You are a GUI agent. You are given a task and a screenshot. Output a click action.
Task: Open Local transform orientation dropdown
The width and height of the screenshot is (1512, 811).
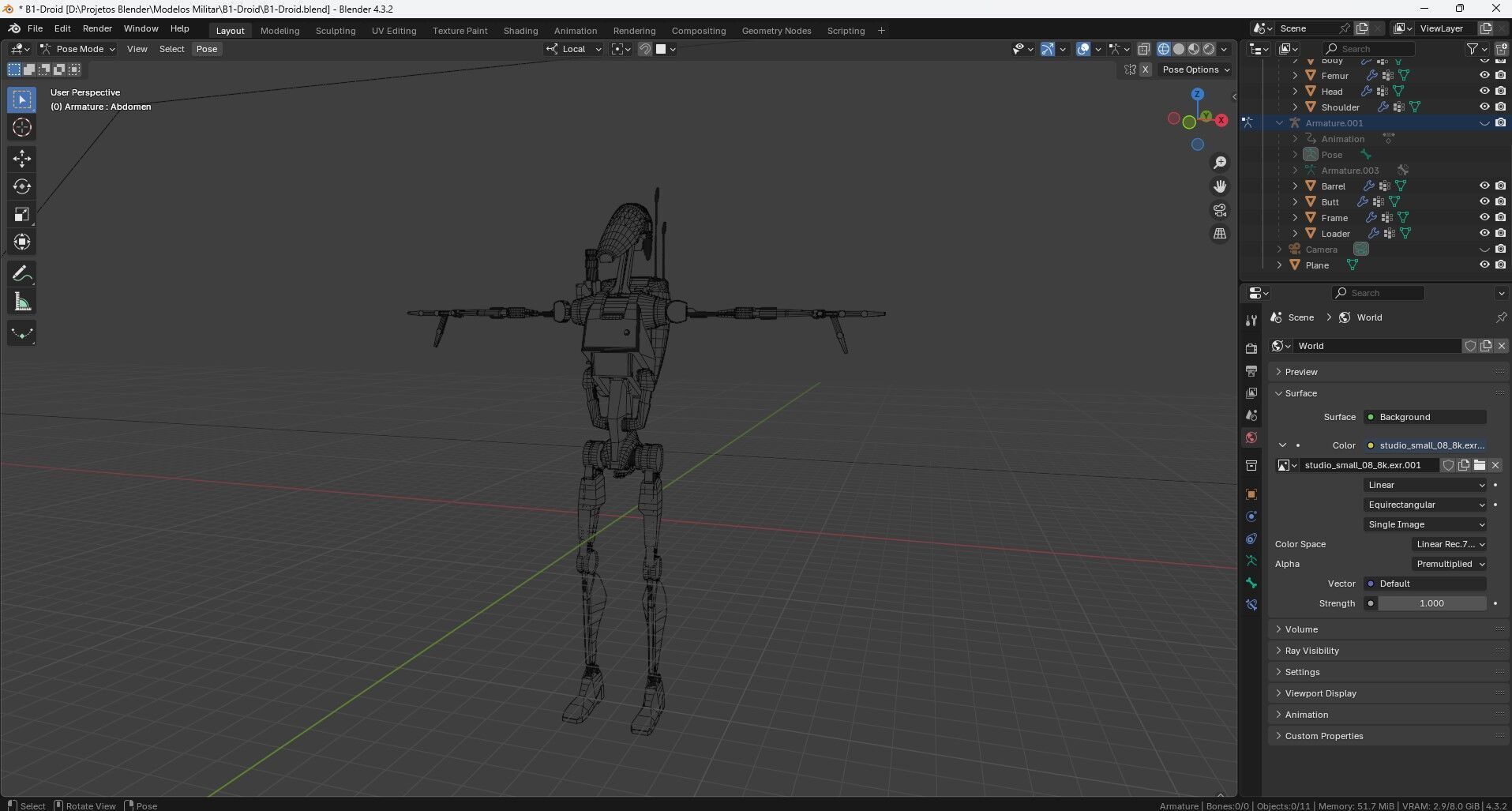click(x=573, y=49)
